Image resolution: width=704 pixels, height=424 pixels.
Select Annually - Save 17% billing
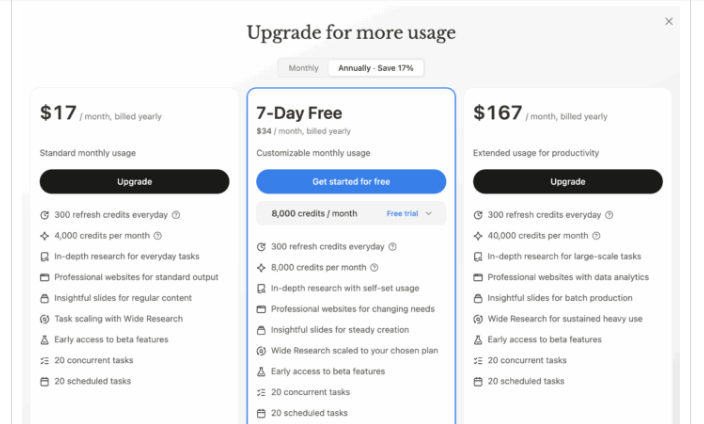375,68
